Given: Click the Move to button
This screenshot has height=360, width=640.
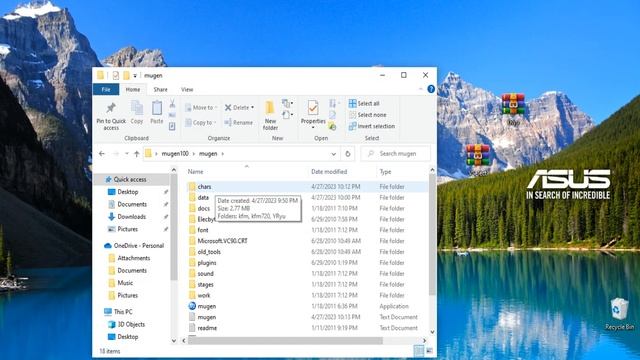Looking at the screenshot, I should (x=200, y=107).
